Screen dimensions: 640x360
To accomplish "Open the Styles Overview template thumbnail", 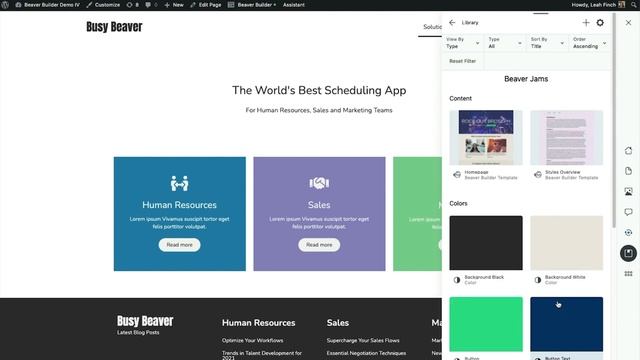I will tap(567, 138).
